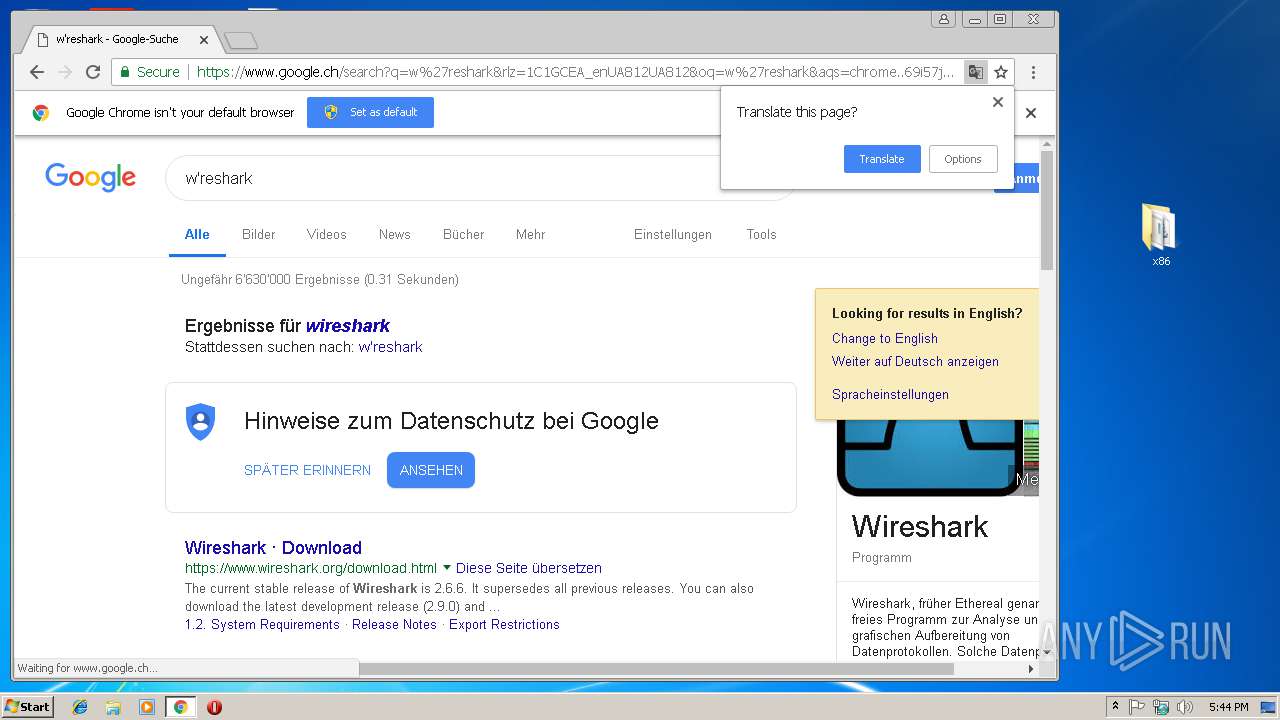Click Diese Seite übersetzen link
Image resolution: width=1280 pixels, height=720 pixels.
point(529,568)
